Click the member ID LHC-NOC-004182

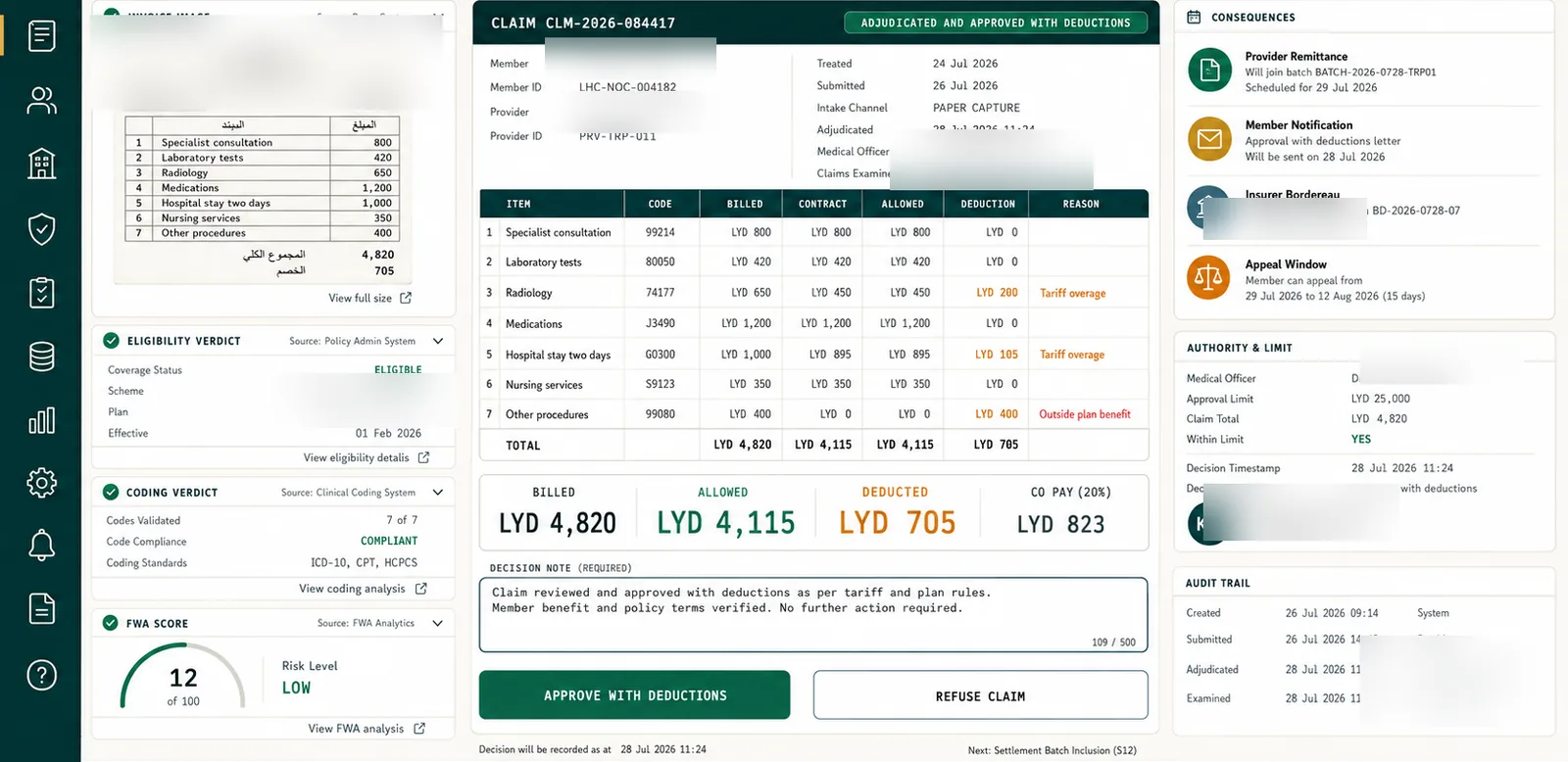[627, 87]
